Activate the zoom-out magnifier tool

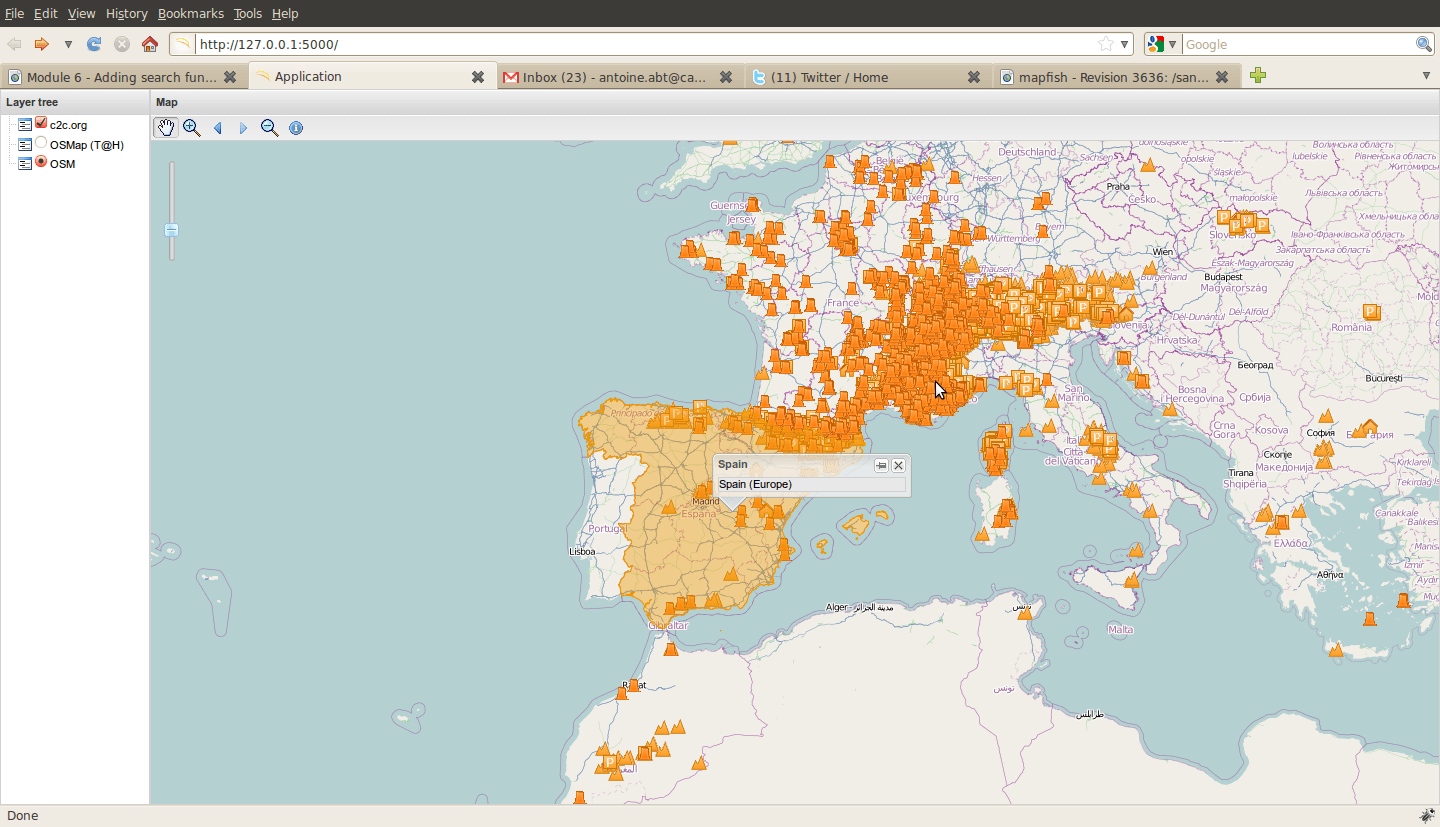tap(269, 127)
